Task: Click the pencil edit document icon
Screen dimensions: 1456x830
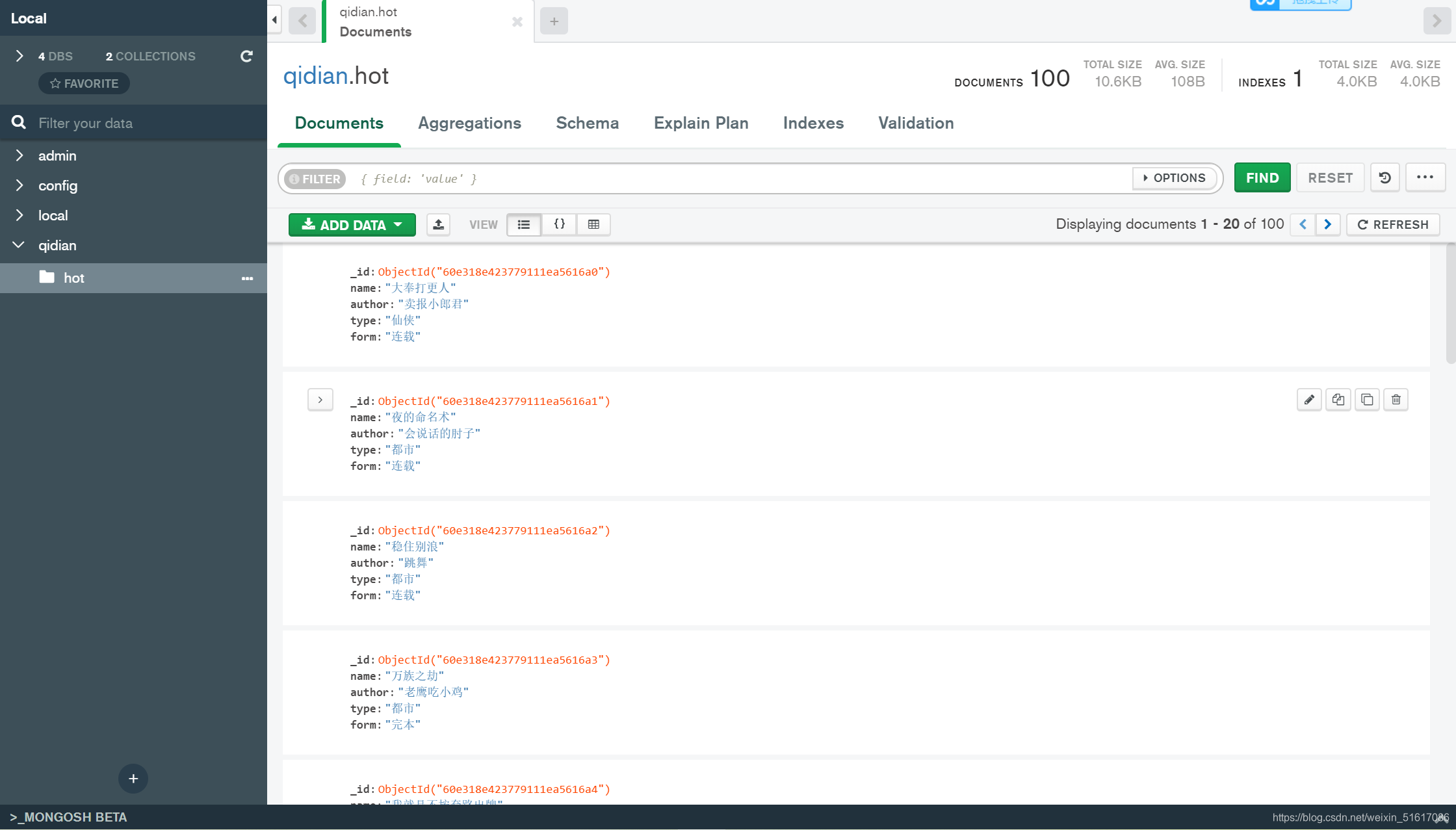Action: pyautogui.click(x=1309, y=400)
